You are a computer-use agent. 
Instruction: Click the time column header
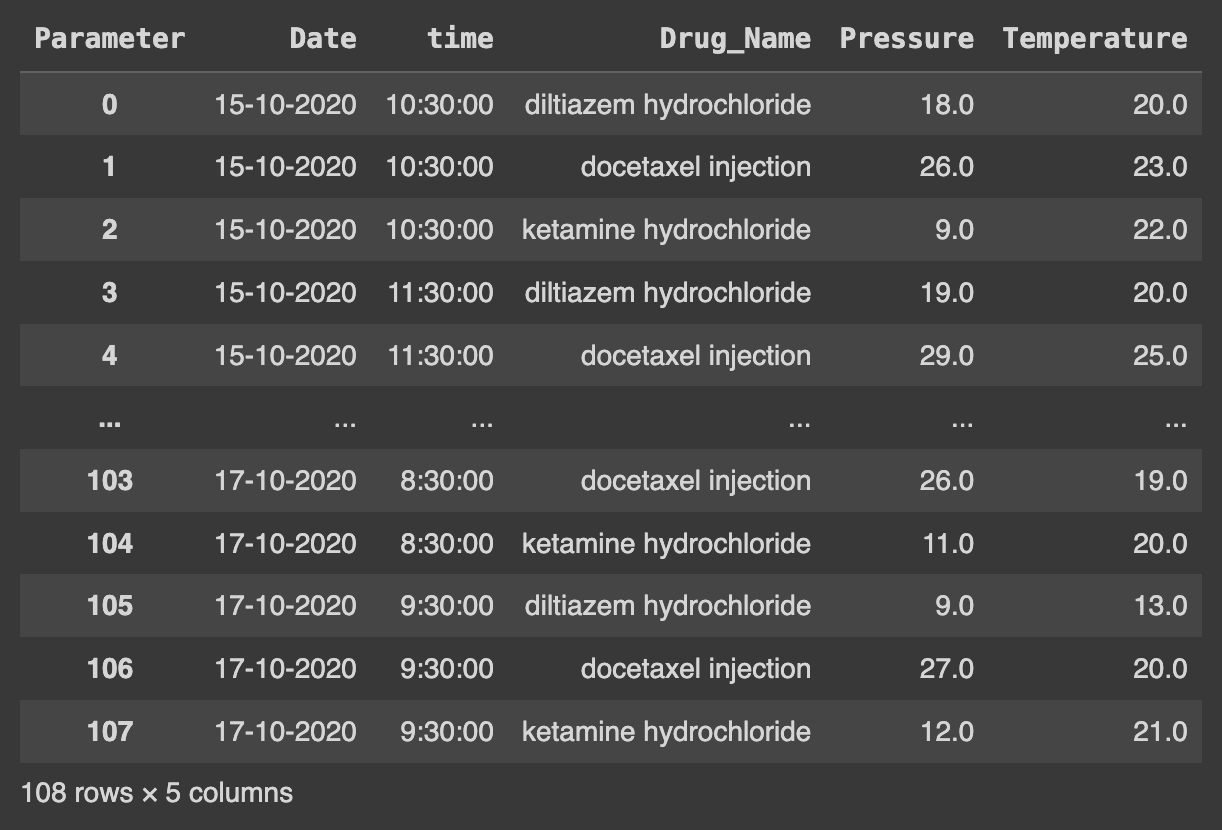click(460, 39)
